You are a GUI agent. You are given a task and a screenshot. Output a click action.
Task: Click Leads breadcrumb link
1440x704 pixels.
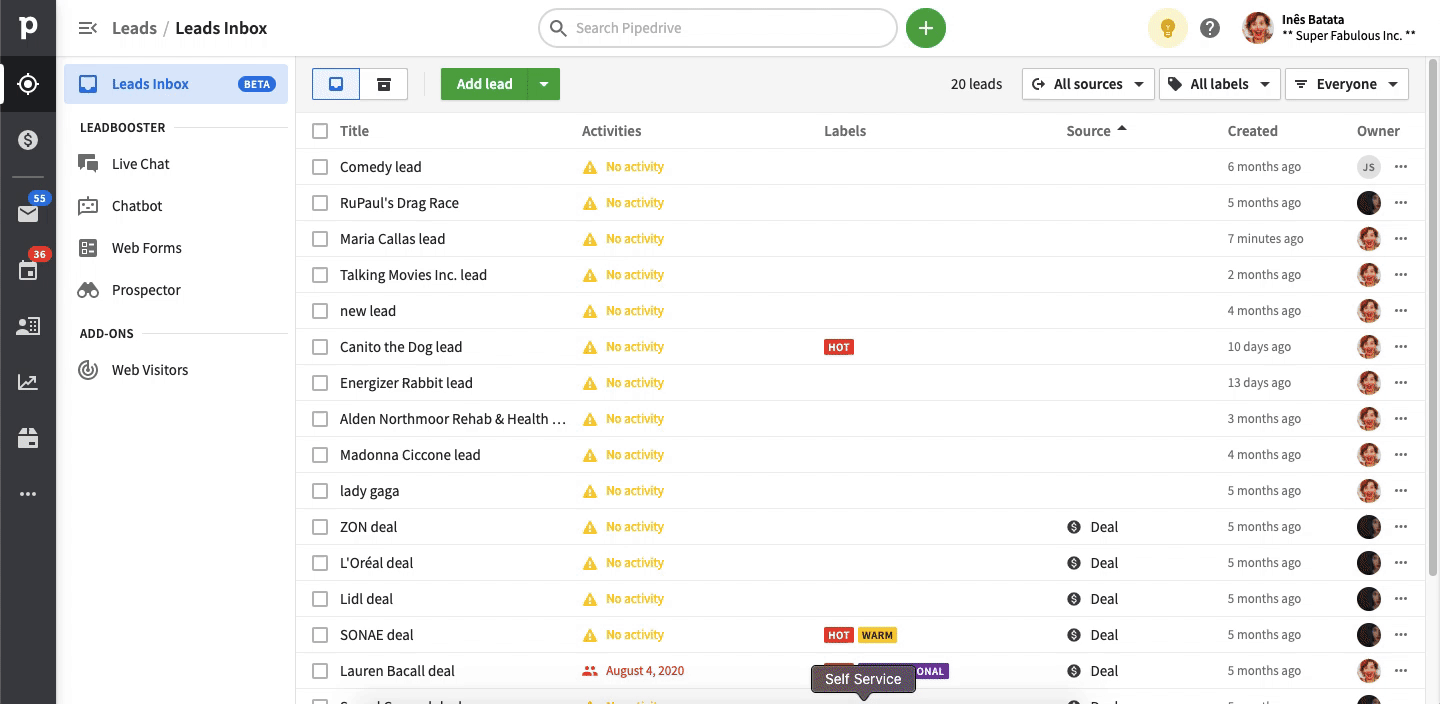(x=134, y=28)
